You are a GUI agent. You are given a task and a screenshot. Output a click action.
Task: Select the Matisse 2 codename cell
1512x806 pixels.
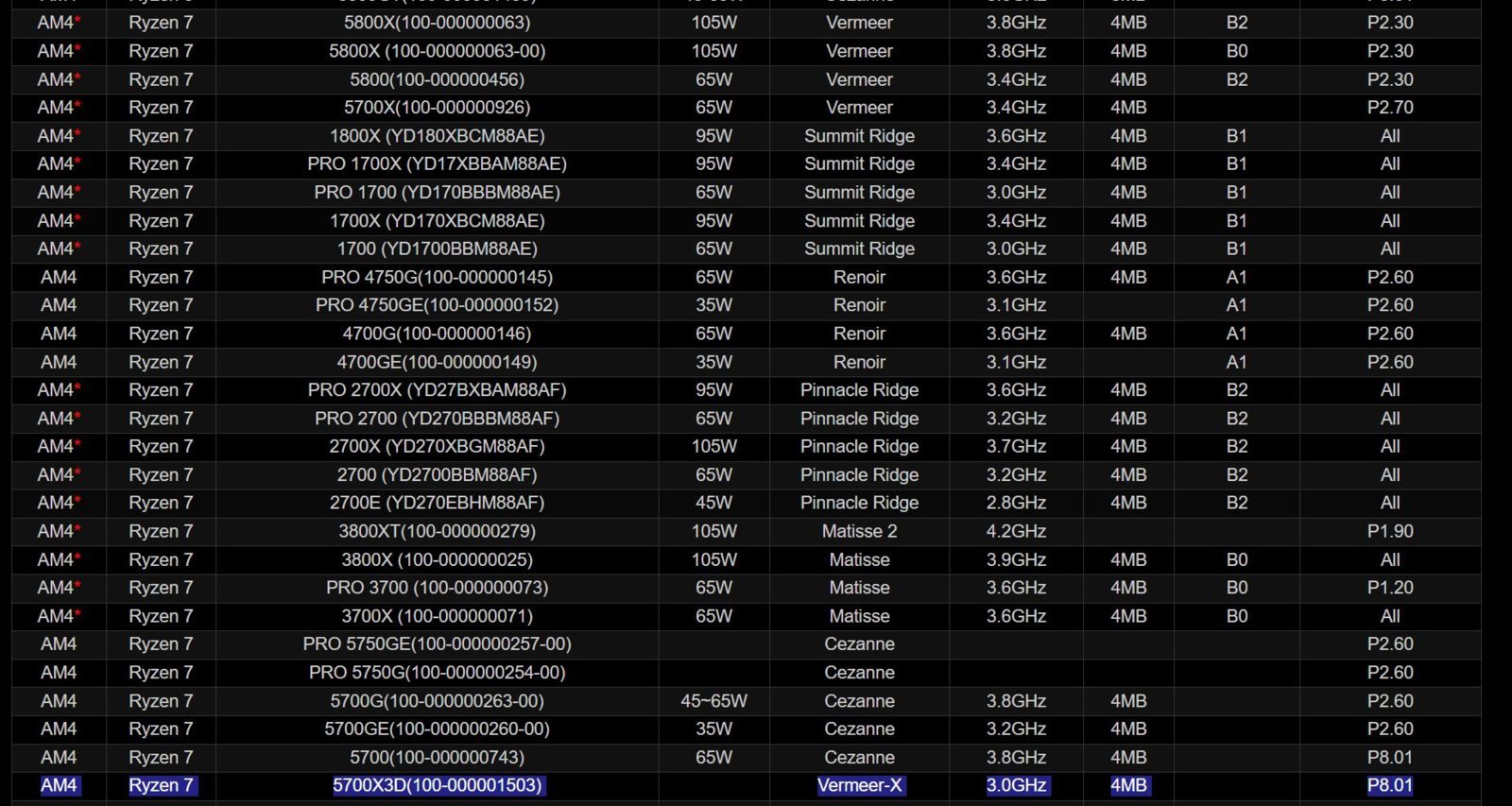[x=859, y=531]
